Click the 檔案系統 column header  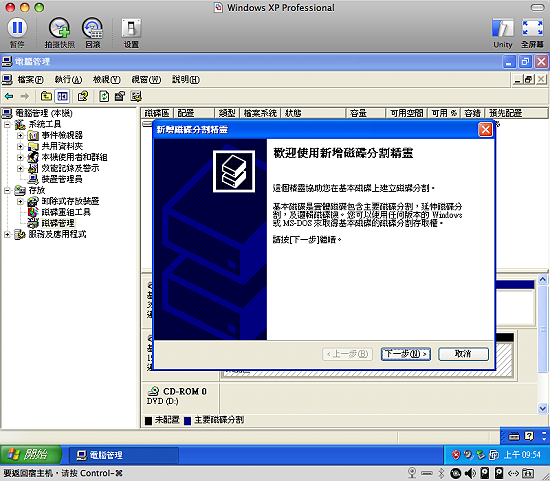click(260, 113)
